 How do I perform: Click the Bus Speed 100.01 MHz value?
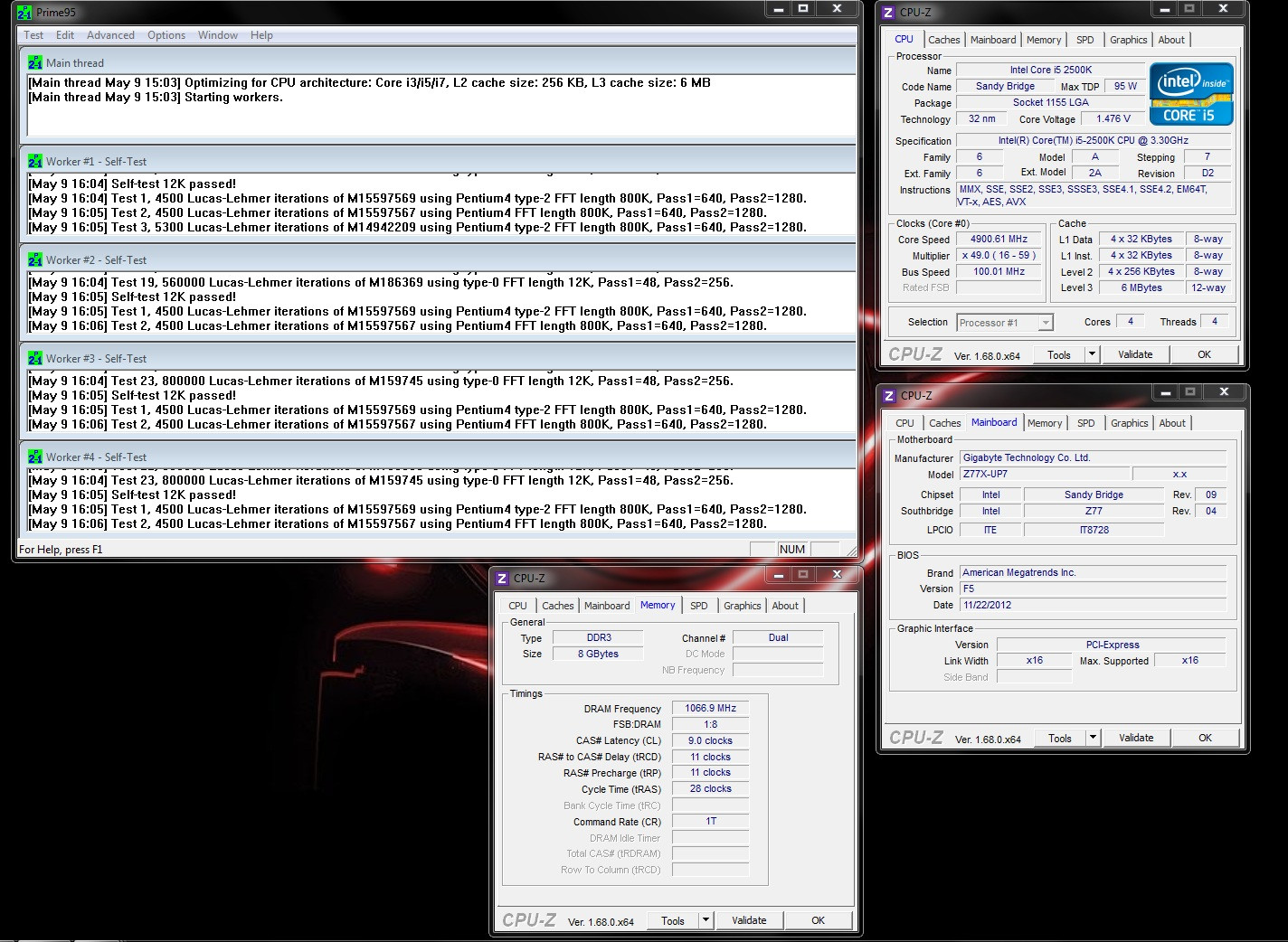(999, 271)
